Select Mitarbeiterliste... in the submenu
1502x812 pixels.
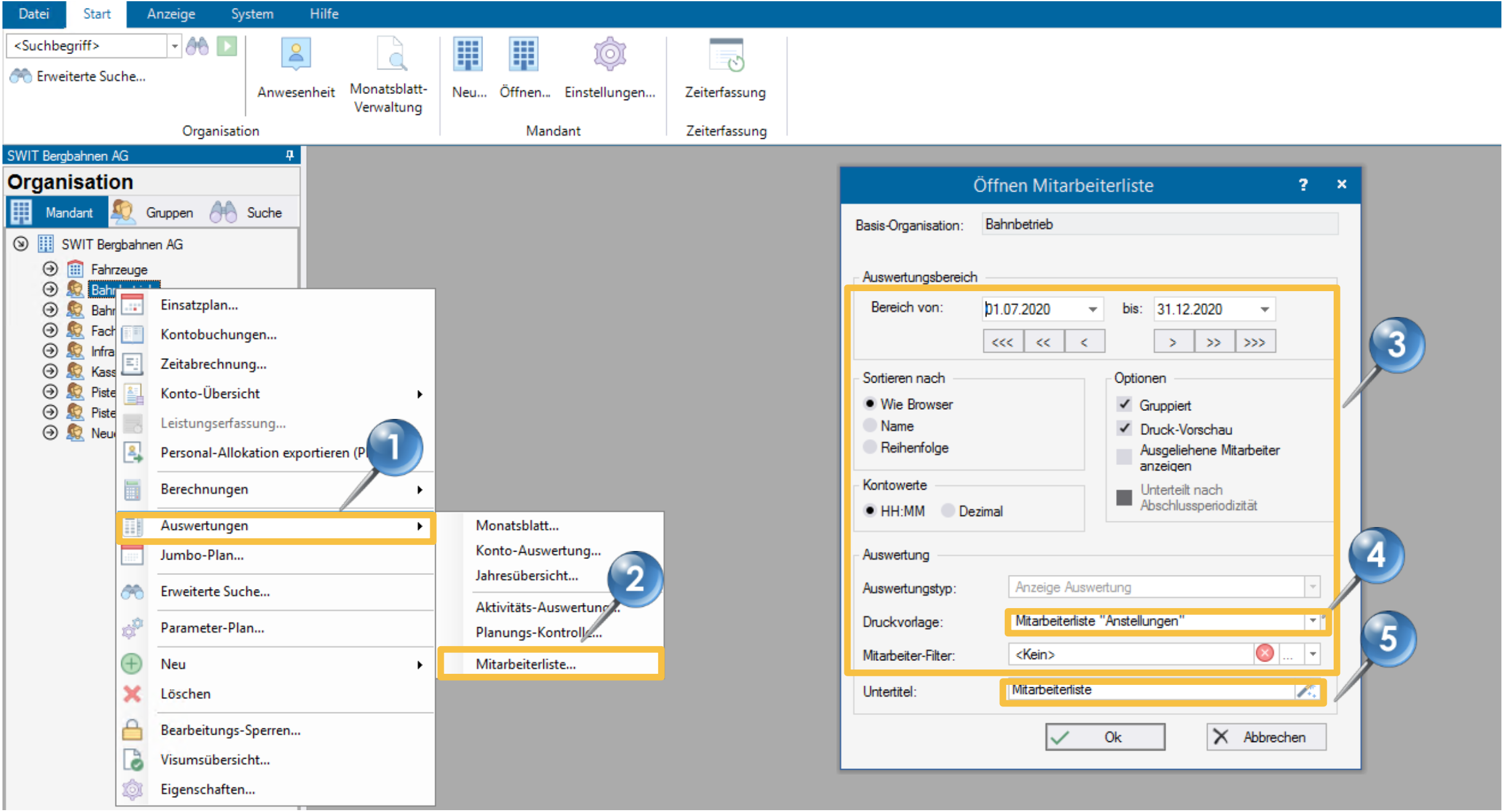(525, 664)
